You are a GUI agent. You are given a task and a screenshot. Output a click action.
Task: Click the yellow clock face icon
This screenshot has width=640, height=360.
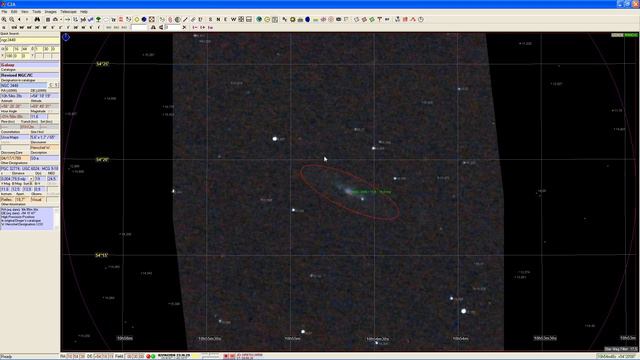coord(267,19)
